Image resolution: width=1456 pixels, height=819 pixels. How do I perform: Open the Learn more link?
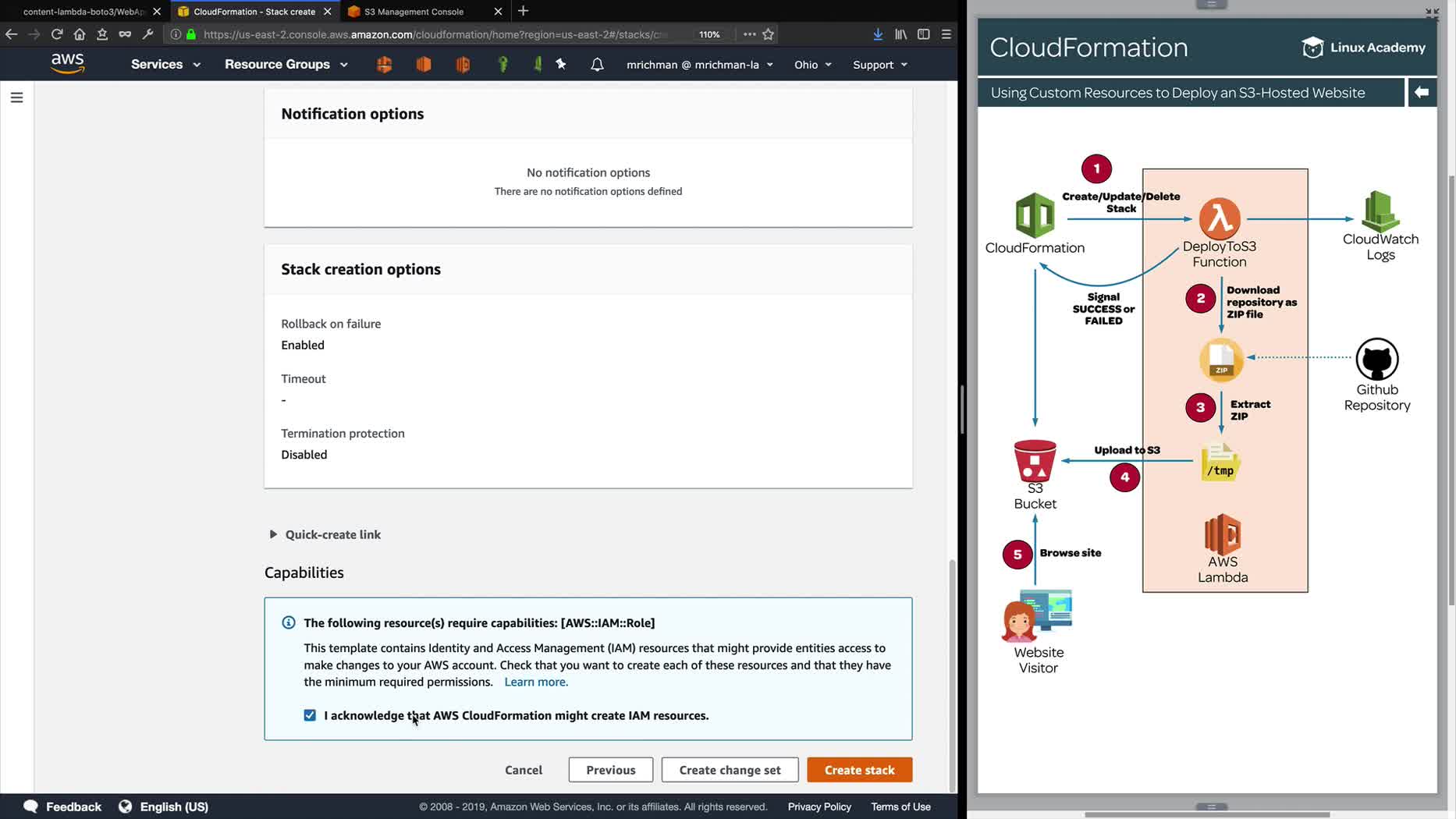(x=536, y=682)
